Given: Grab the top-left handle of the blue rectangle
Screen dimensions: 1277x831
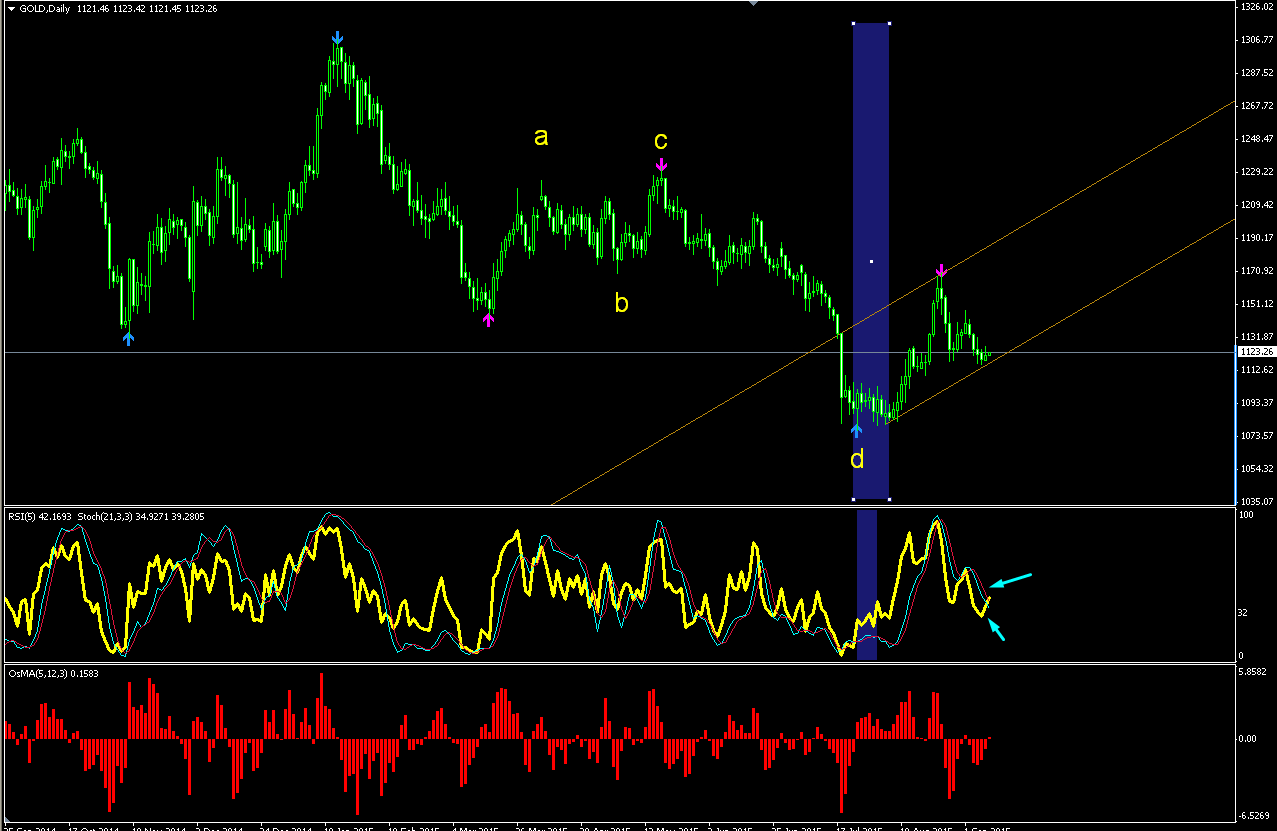Looking at the screenshot, I should tap(853, 24).
